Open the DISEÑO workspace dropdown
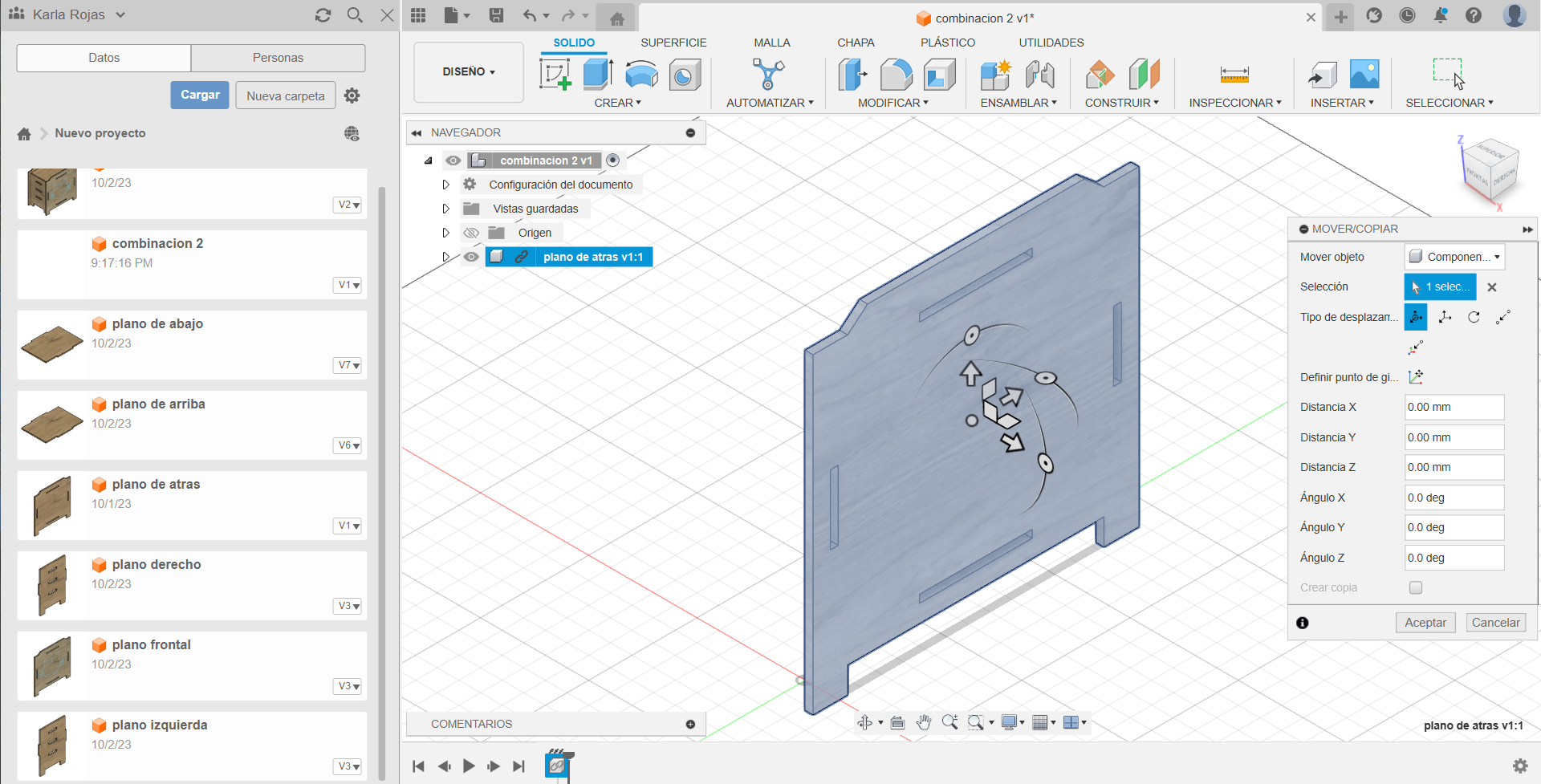The width and height of the screenshot is (1541, 784). click(x=469, y=72)
